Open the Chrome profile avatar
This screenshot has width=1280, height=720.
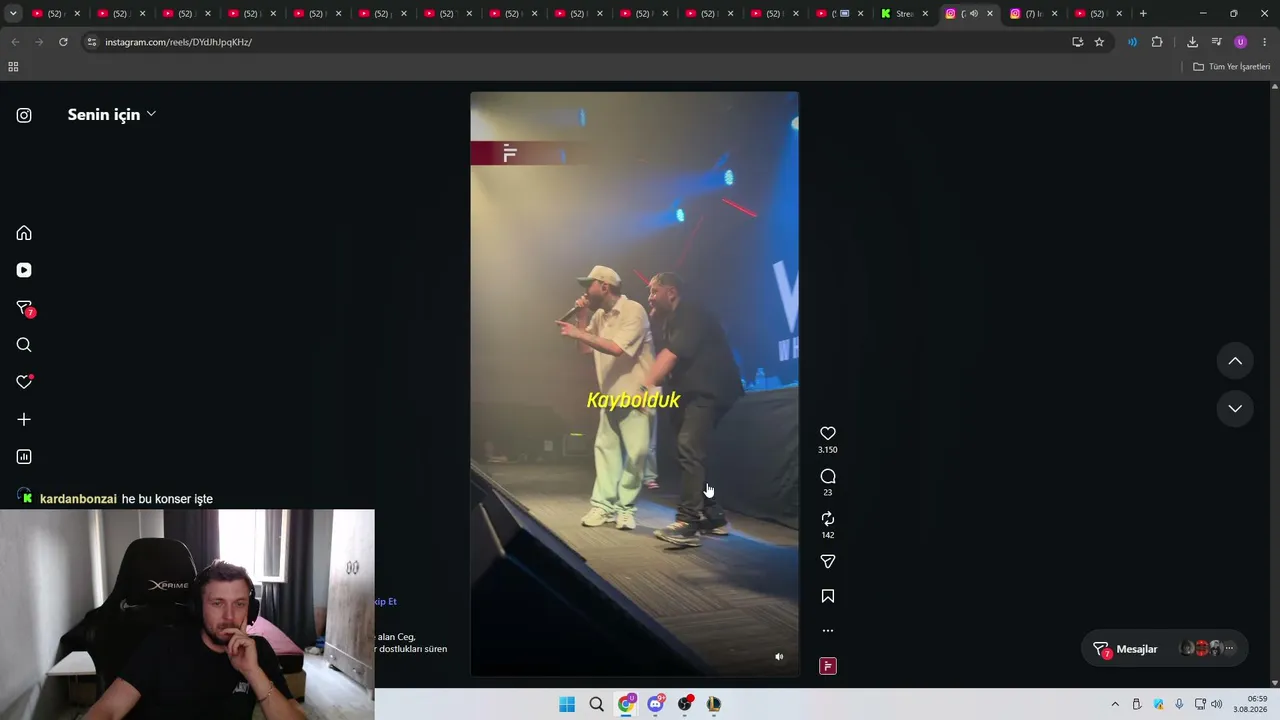(x=1241, y=42)
